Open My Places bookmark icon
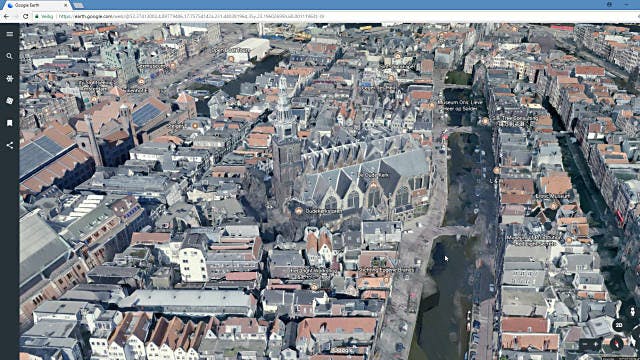This screenshot has height=360, width=640. tap(10, 123)
